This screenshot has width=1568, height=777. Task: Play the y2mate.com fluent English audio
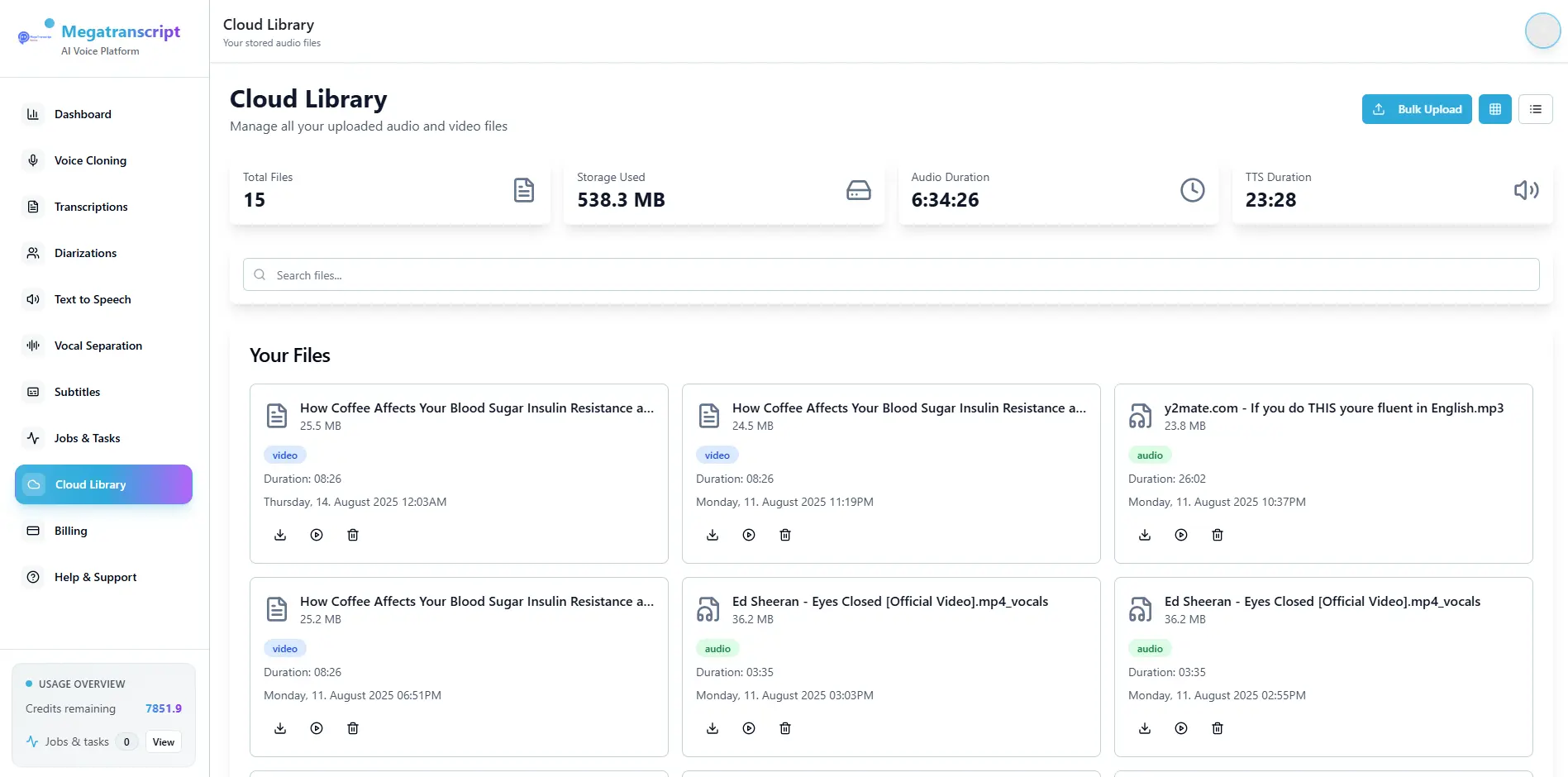1181,535
